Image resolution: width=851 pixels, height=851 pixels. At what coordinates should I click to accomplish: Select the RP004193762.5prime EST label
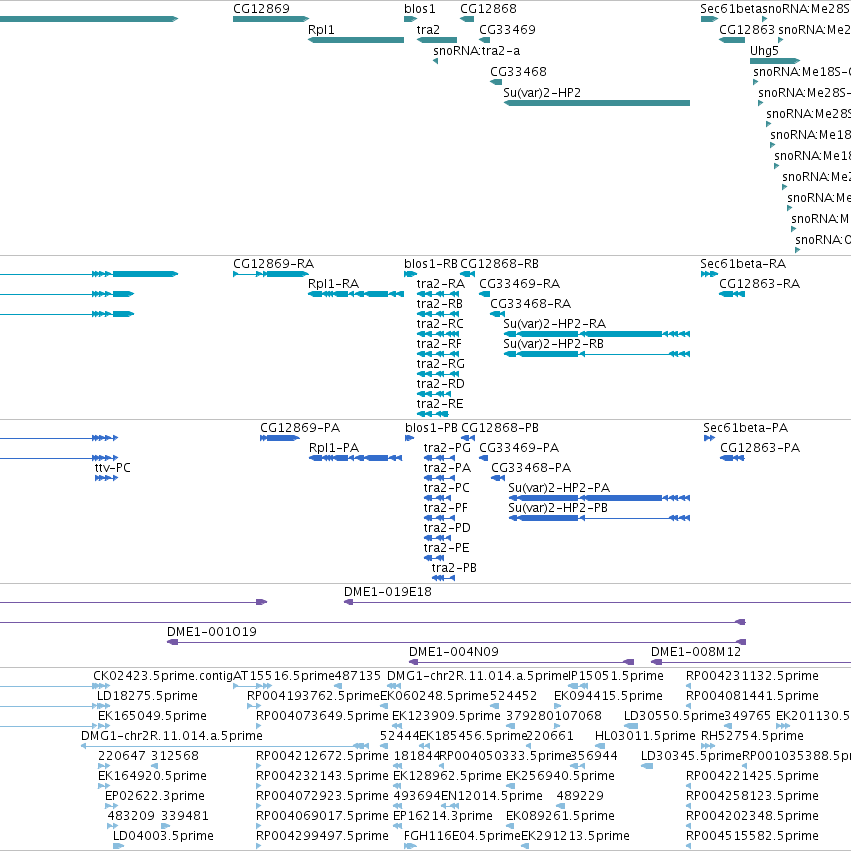[313, 696]
